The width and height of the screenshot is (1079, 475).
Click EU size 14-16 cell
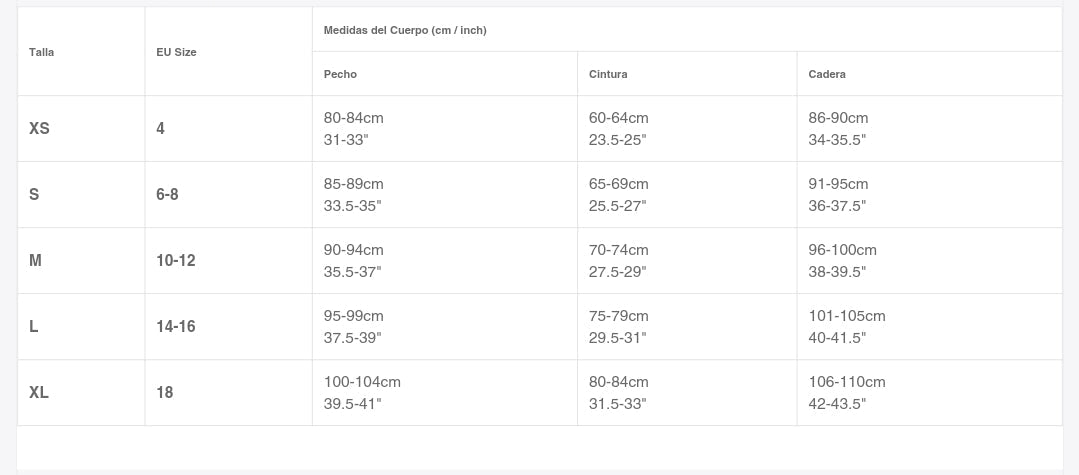(176, 326)
